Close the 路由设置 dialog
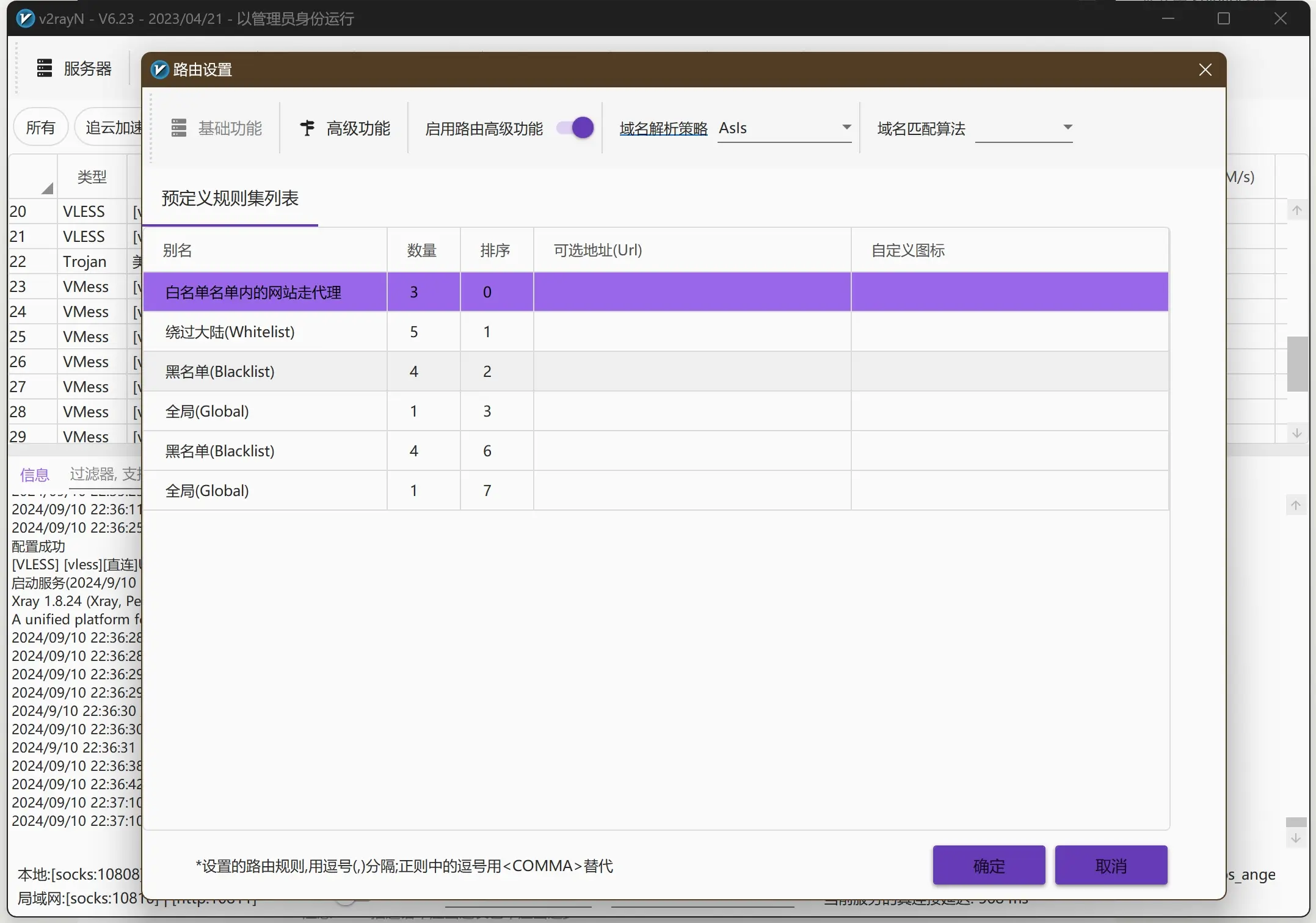The width and height of the screenshot is (1316, 923). click(1205, 70)
